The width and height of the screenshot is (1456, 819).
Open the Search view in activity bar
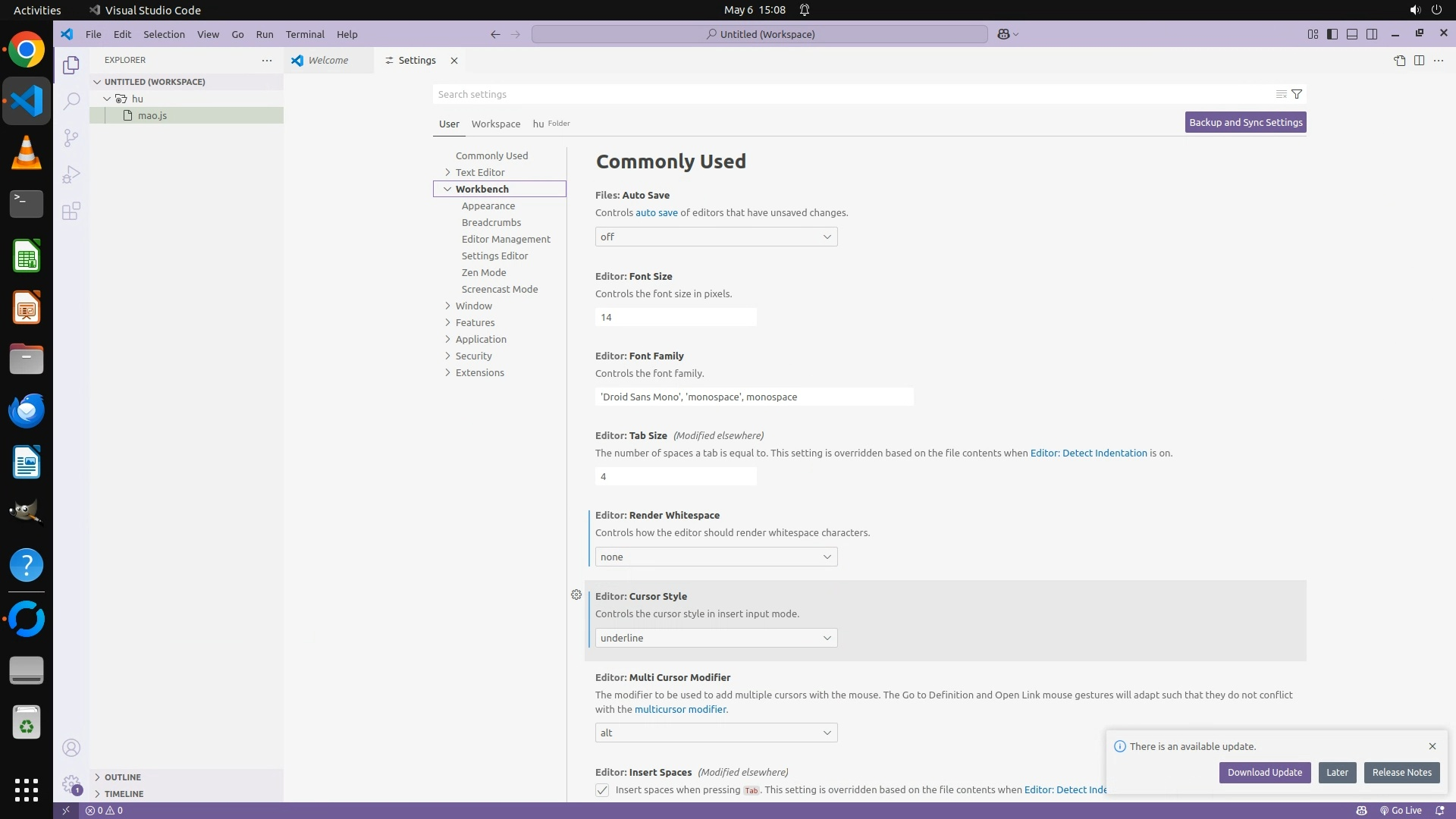71,101
